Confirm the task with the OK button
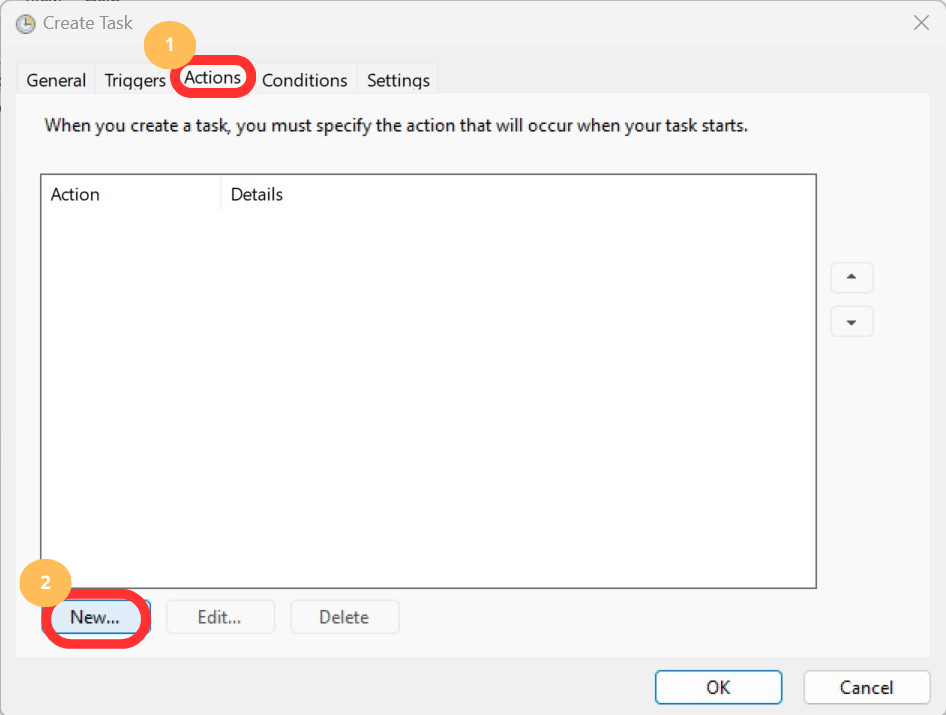Screen dimensions: 946x715 (x=718, y=687)
